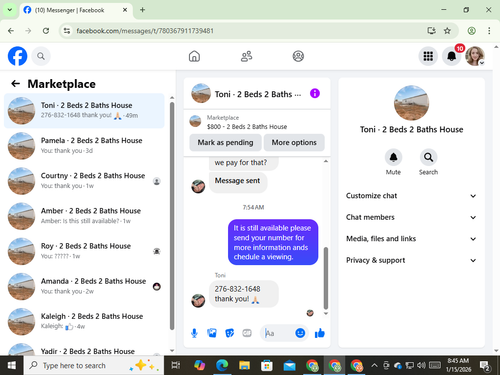
Task: Expand Chat members section
Action: [x=411, y=217]
